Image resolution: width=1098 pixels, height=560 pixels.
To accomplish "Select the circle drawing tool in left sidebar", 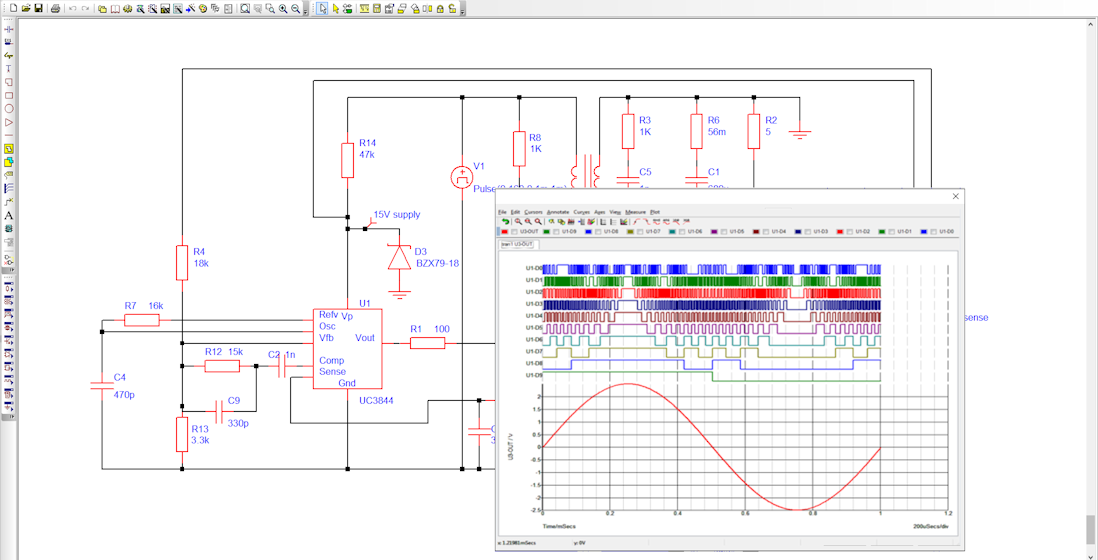I will point(9,108).
